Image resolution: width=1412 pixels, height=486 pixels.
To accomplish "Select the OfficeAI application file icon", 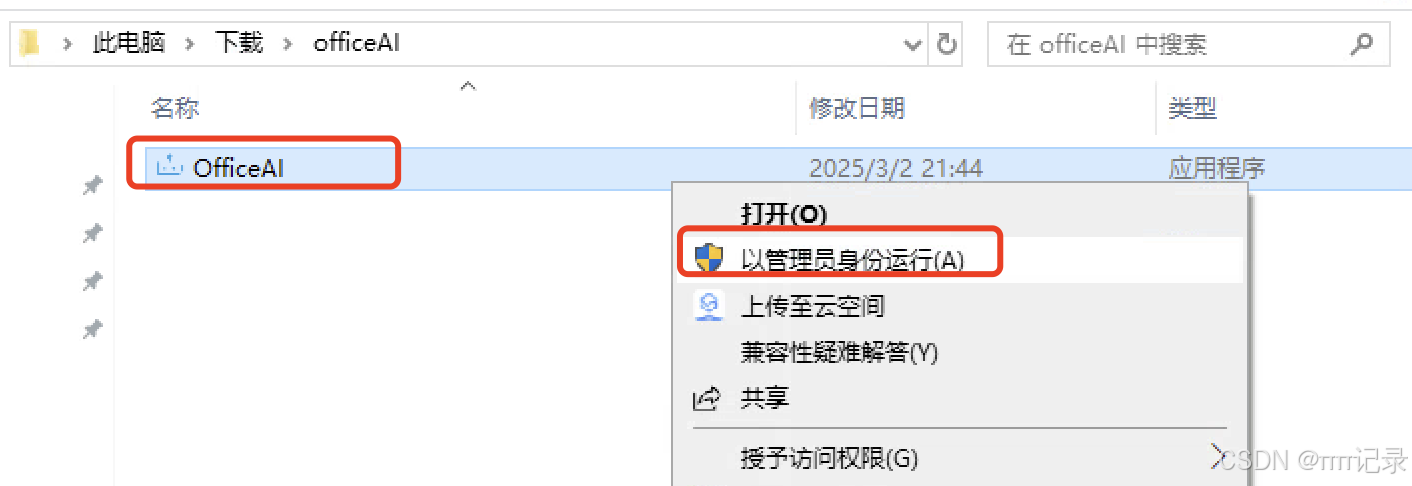I will tap(170, 166).
